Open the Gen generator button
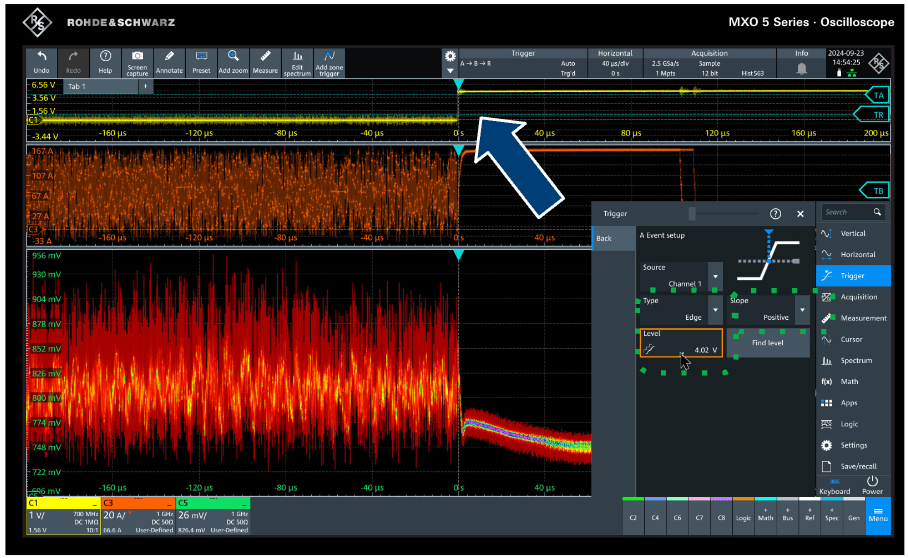 point(854,517)
